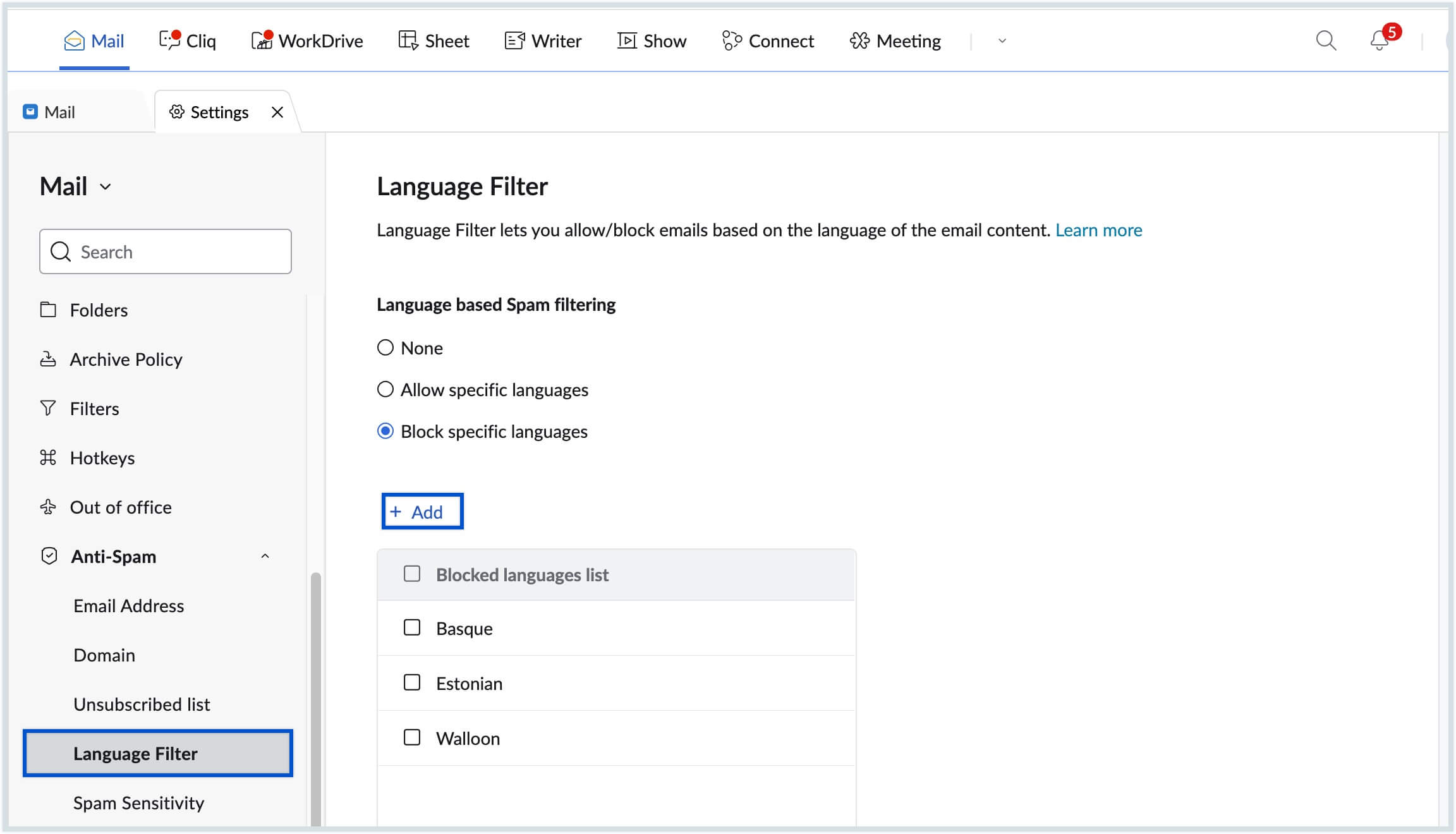Open the Meeting app

click(895, 41)
